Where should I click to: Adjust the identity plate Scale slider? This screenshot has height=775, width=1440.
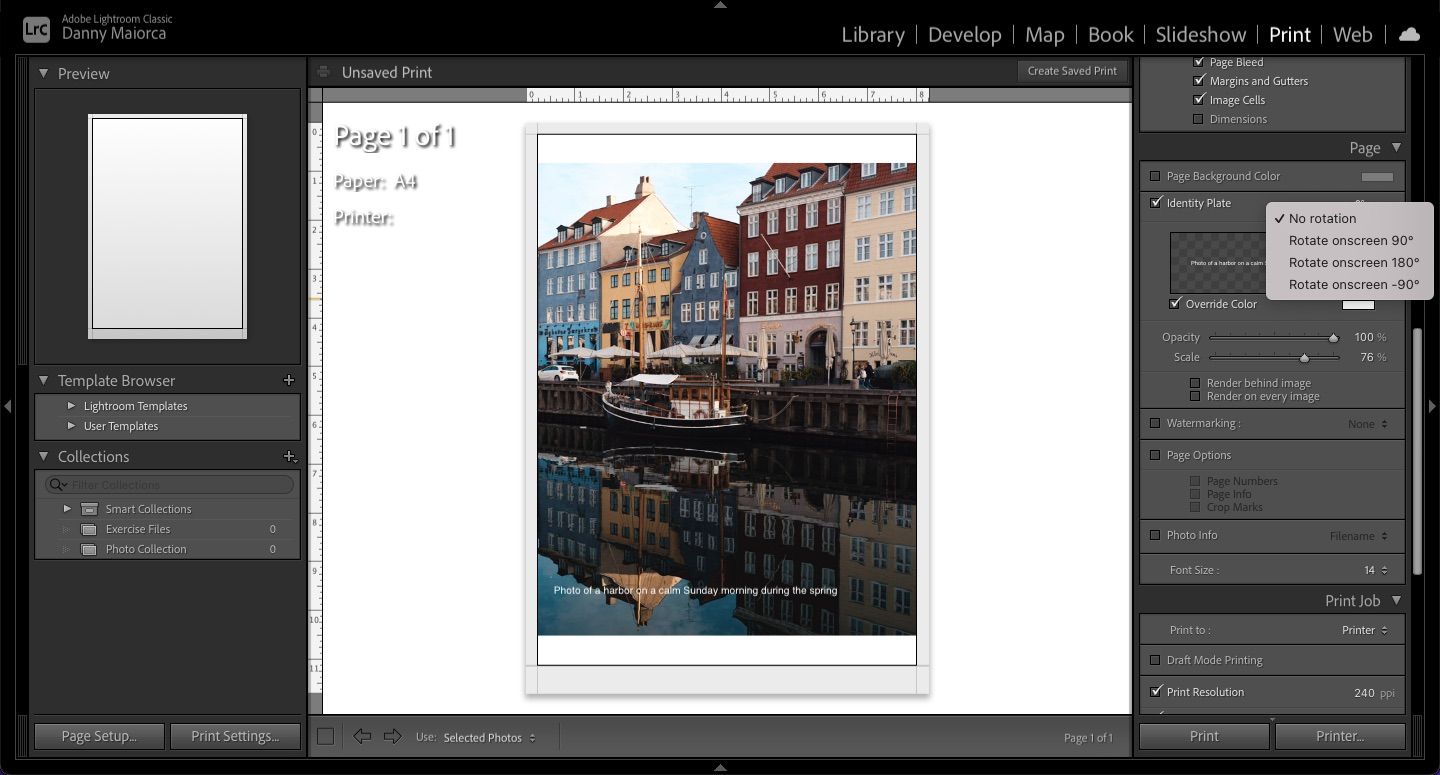(x=1304, y=358)
